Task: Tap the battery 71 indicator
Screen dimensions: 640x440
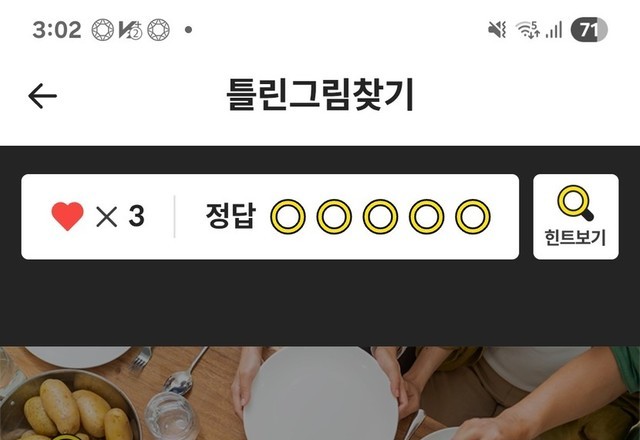Action: pyautogui.click(x=589, y=30)
